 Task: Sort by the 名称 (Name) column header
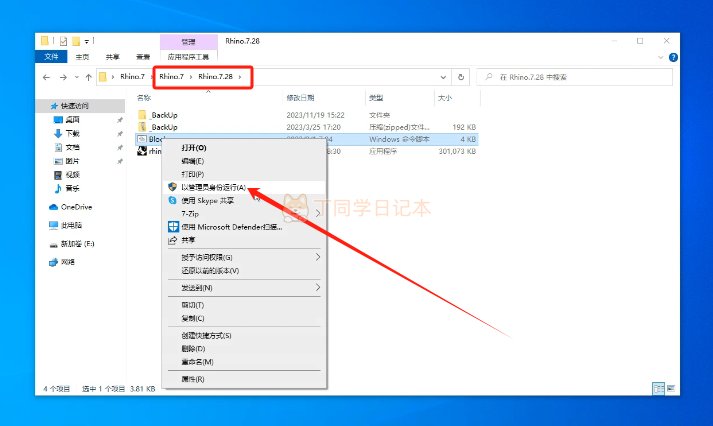point(144,98)
